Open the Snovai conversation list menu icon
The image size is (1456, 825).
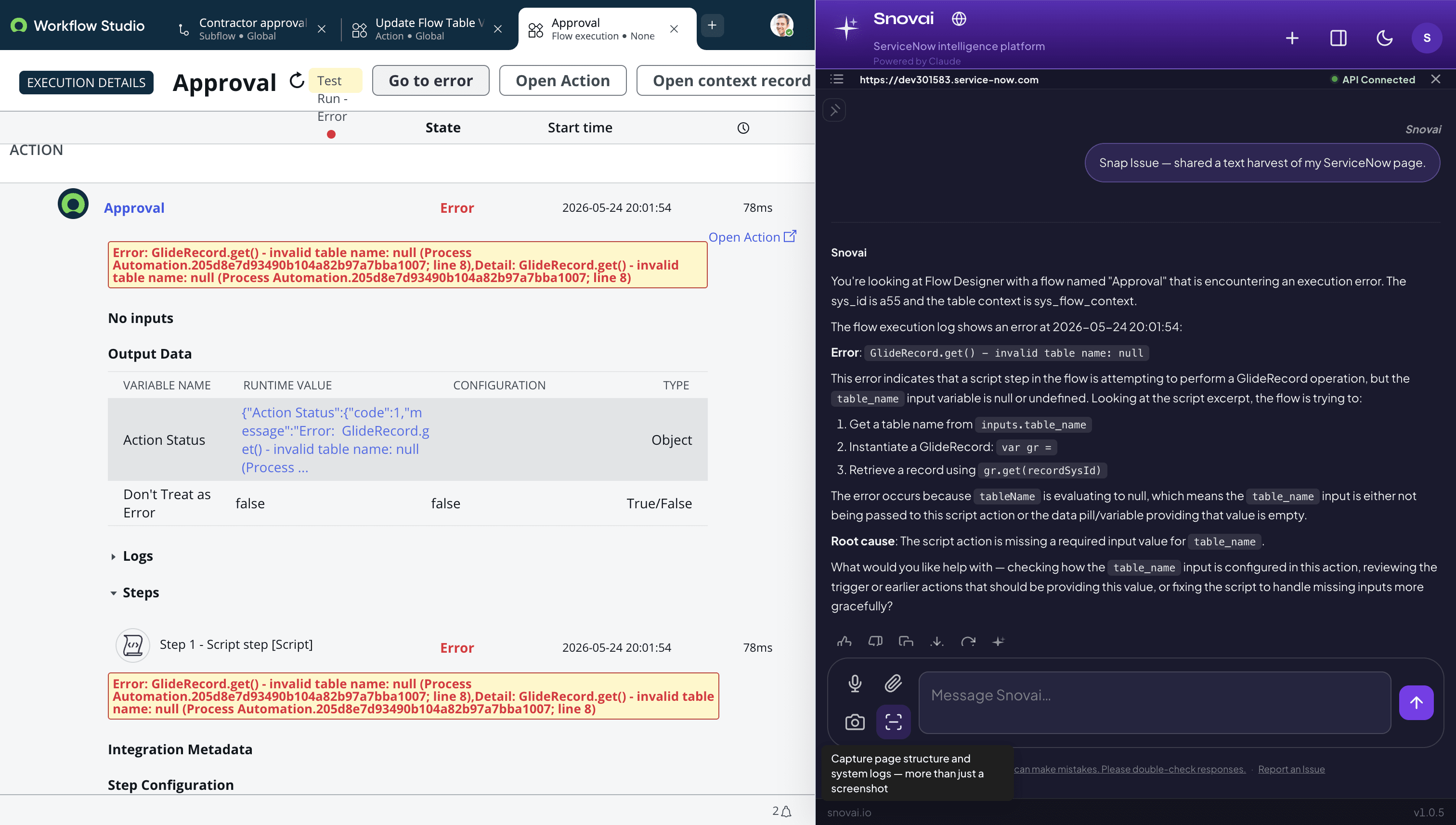click(837, 79)
